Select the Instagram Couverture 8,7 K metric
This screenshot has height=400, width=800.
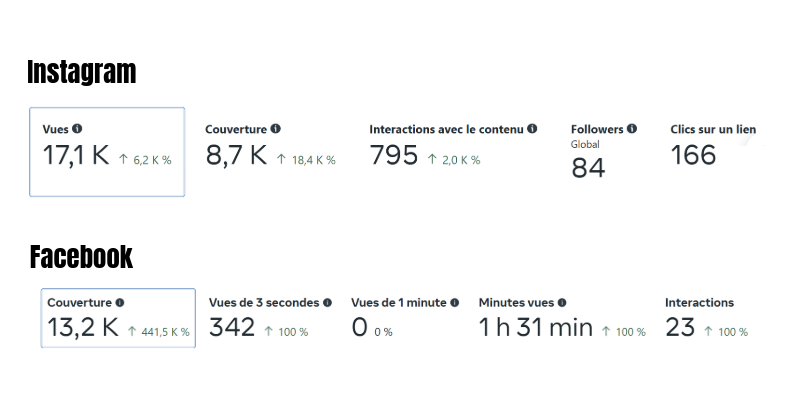coord(270,145)
